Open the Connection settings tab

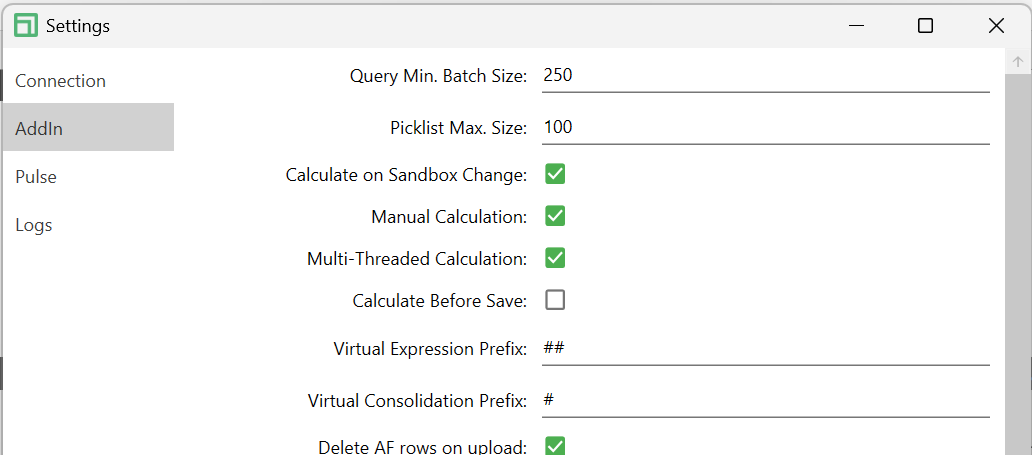pyautogui.click(x=60, y=81)
